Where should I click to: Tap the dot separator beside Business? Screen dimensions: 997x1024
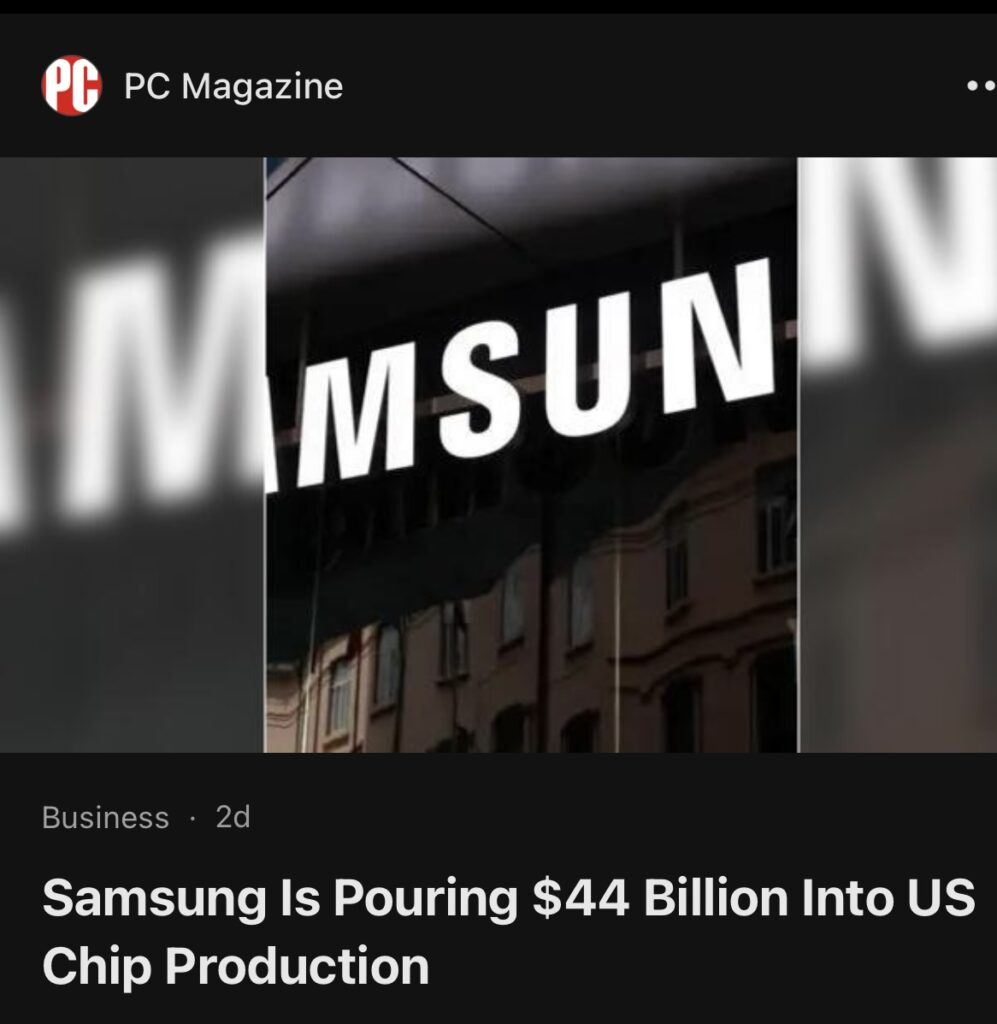click(192, 818)
